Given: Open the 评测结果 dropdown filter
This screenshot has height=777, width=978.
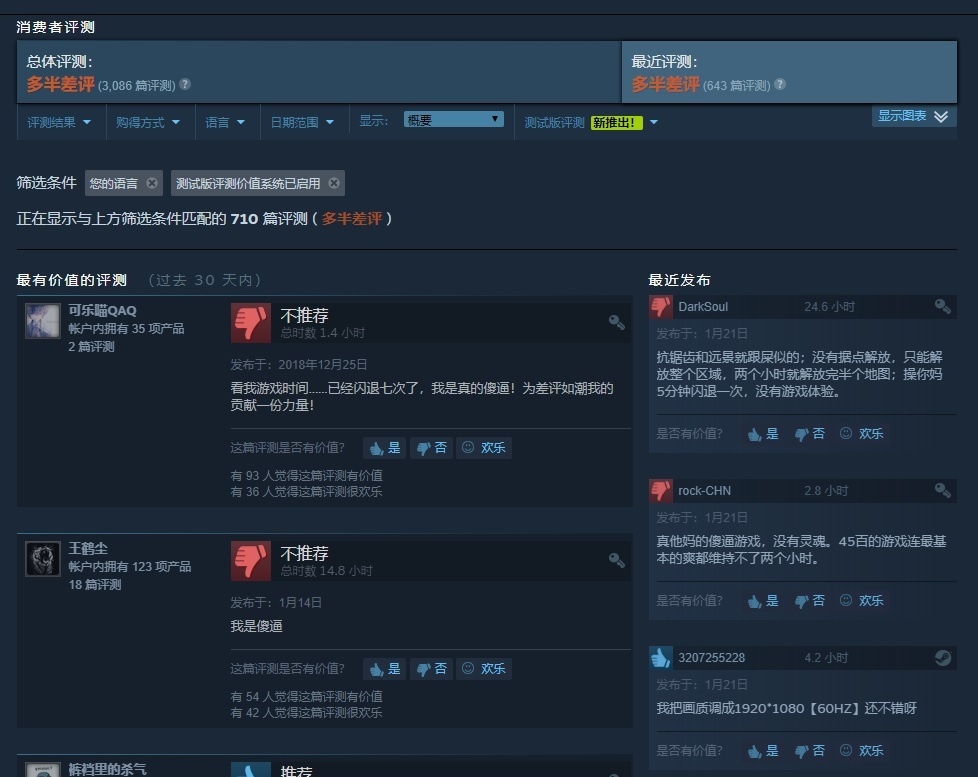Looking at the screenshot, I should point(59,122).
